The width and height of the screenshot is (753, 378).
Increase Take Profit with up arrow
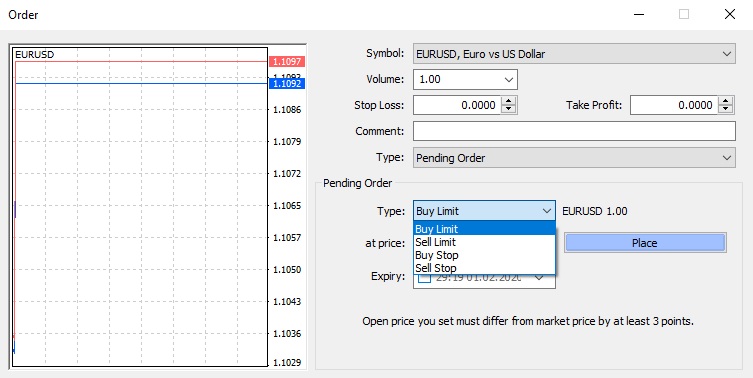pos(726,101)
